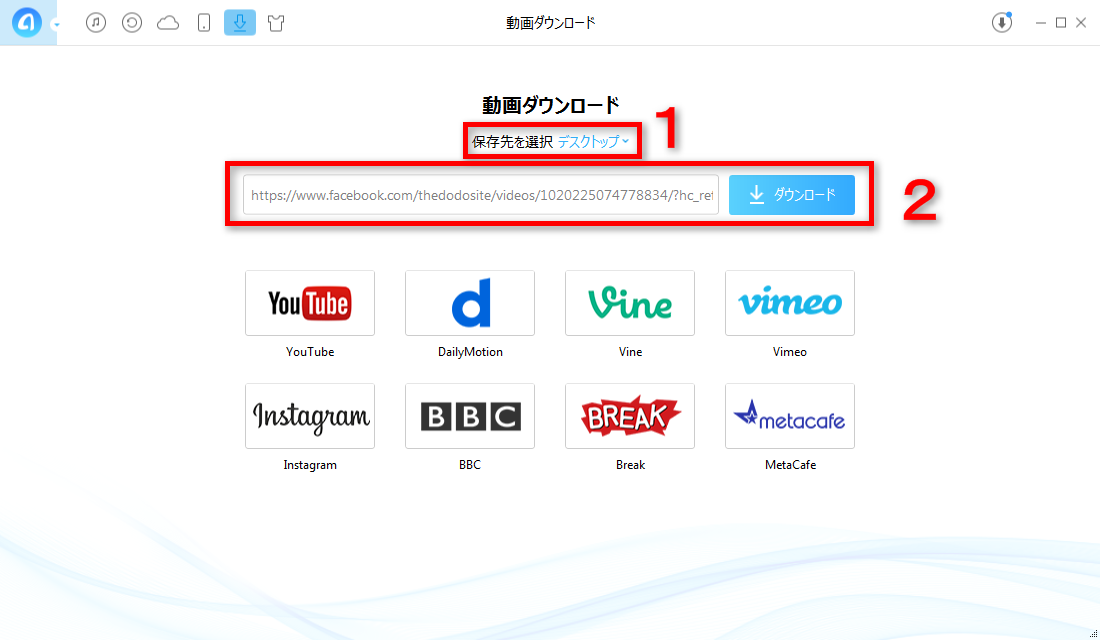
Task: Select the video download toolbar icon
Action: click(240, 22)
